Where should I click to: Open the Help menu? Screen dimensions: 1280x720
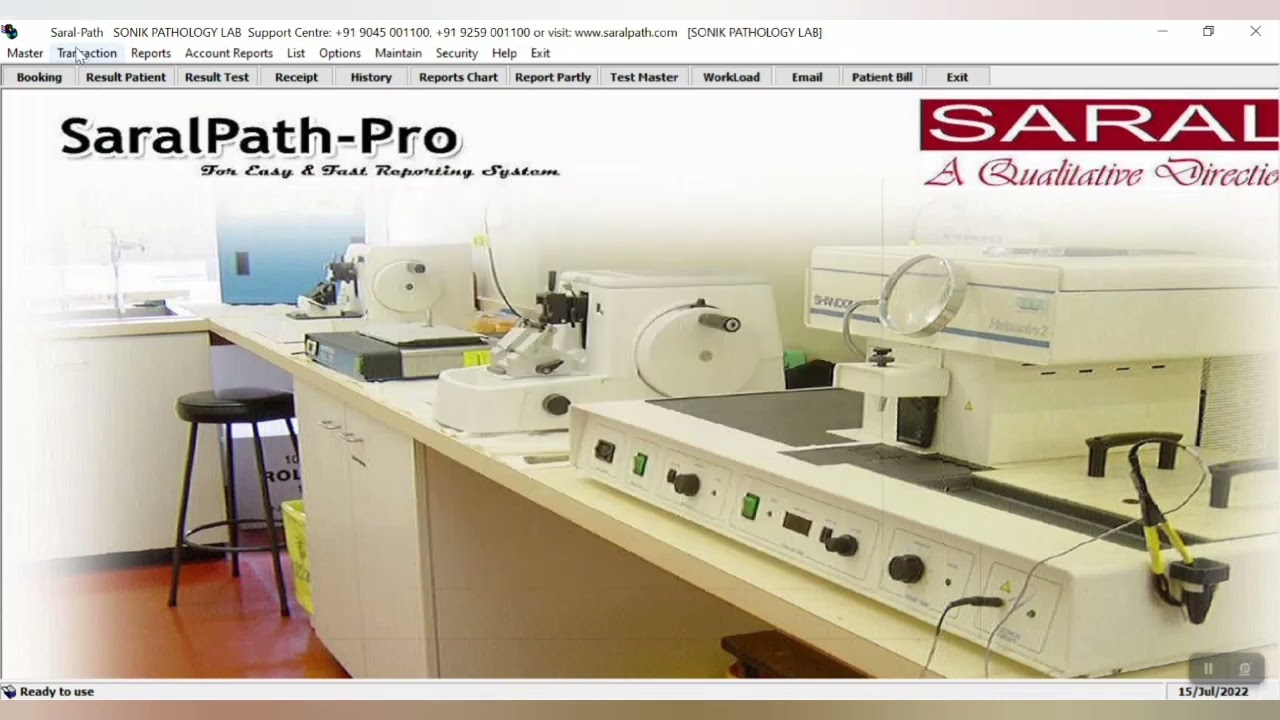coord(505,53)
